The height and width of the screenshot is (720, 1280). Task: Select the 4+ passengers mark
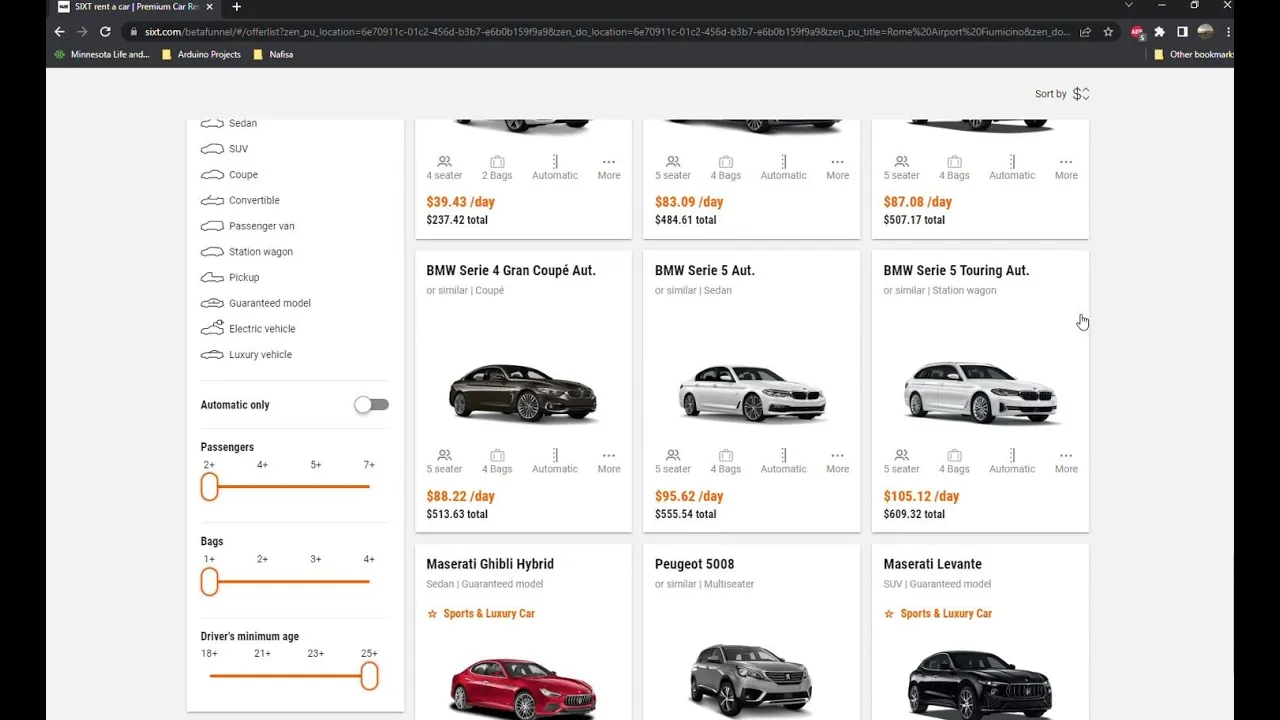[262, 465]
